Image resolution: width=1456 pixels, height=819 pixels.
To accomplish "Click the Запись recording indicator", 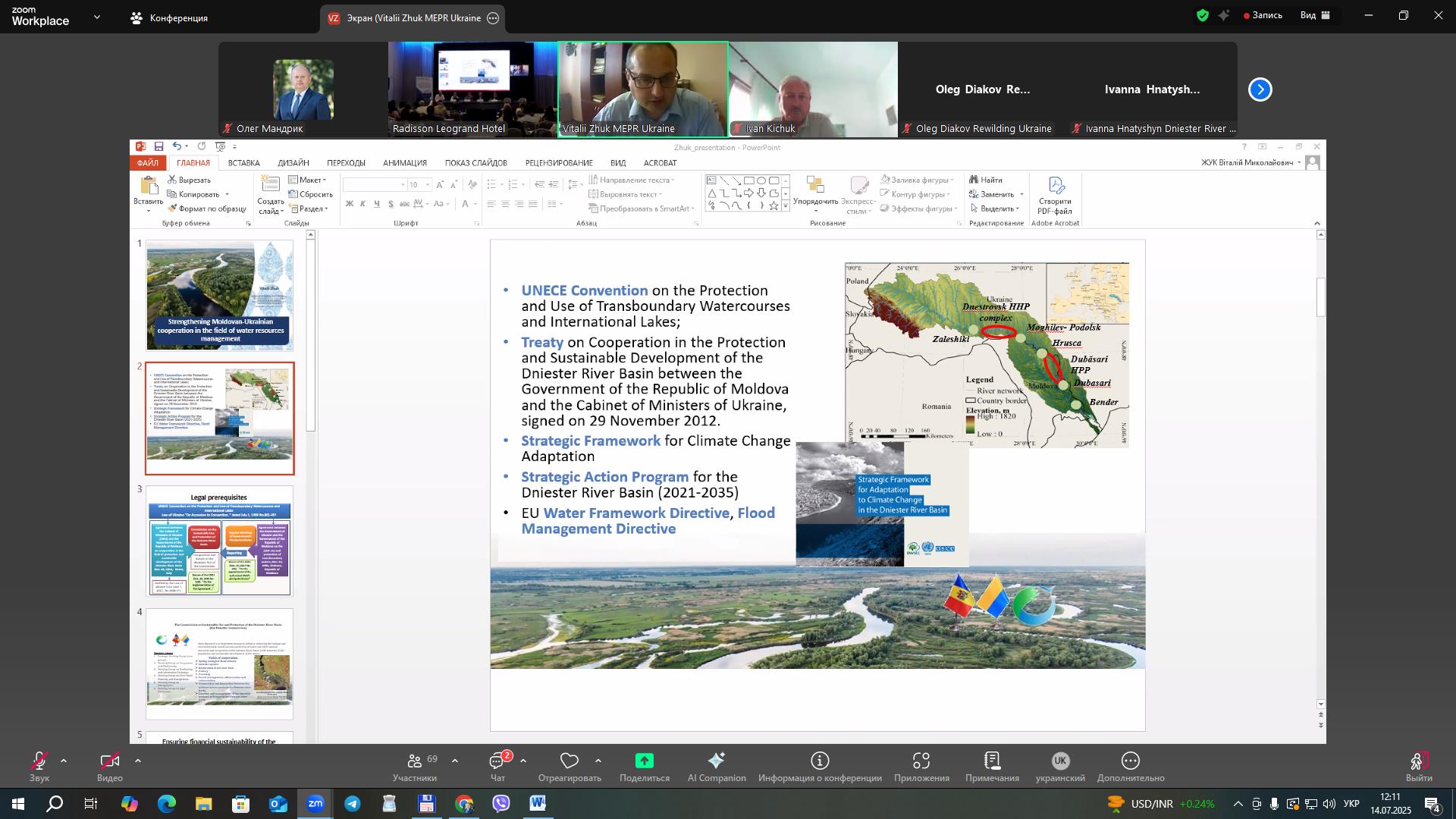I will tap(1263, 15).
